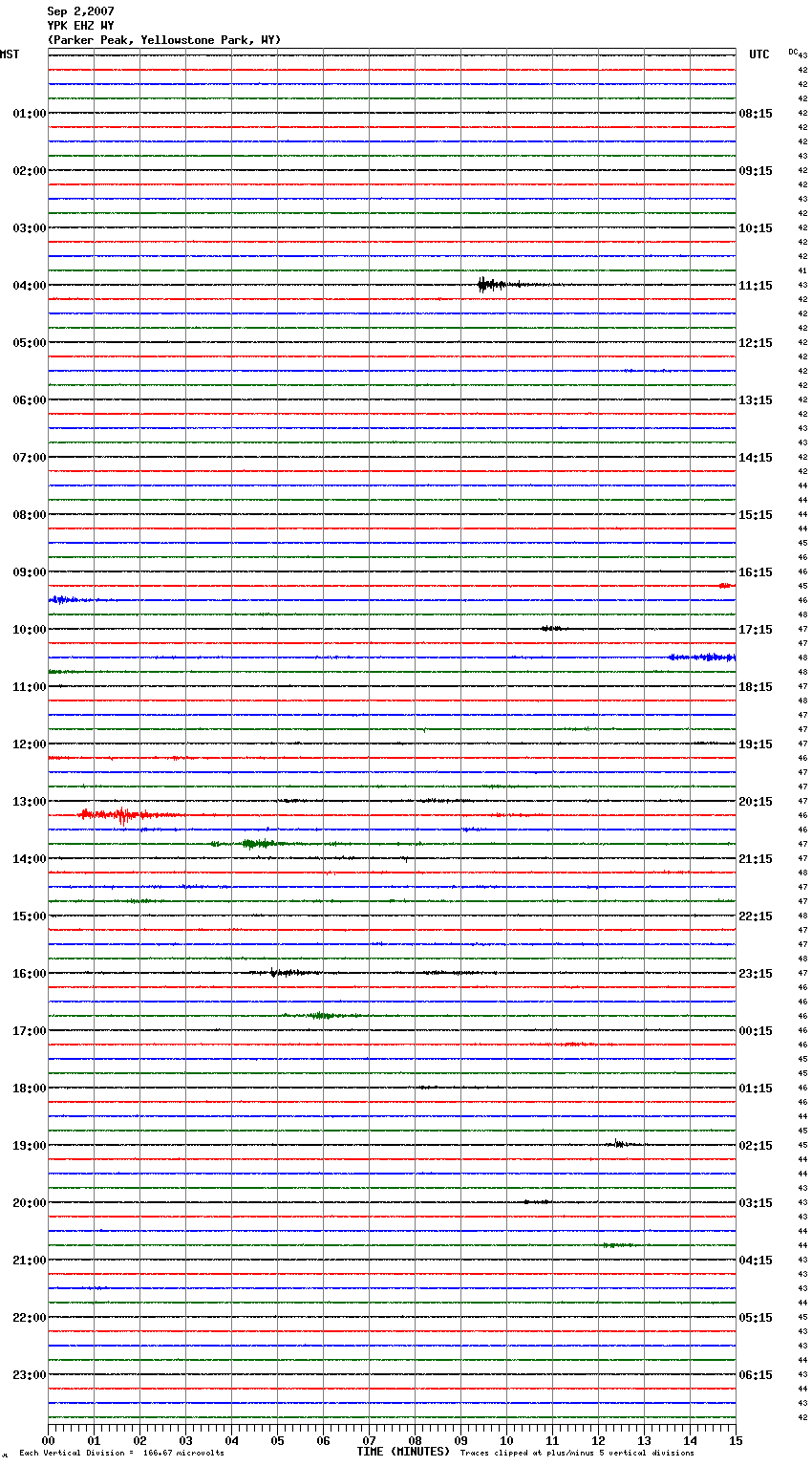This screenshot has width=812, height=1466.
Task: Click the MST time label "04:00"
Action: 30,286
